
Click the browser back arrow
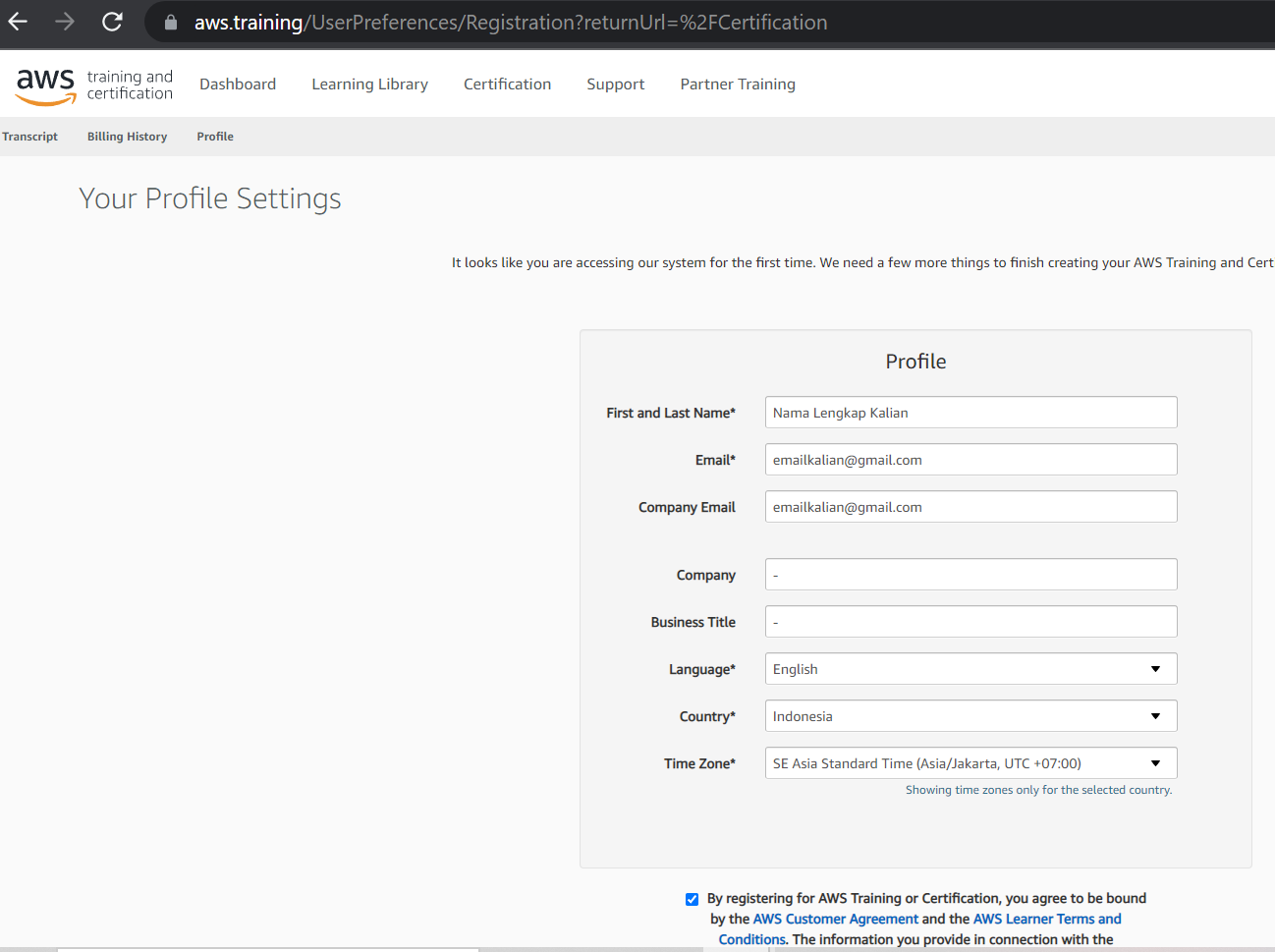pyautogui.click(x=18, y=22)
